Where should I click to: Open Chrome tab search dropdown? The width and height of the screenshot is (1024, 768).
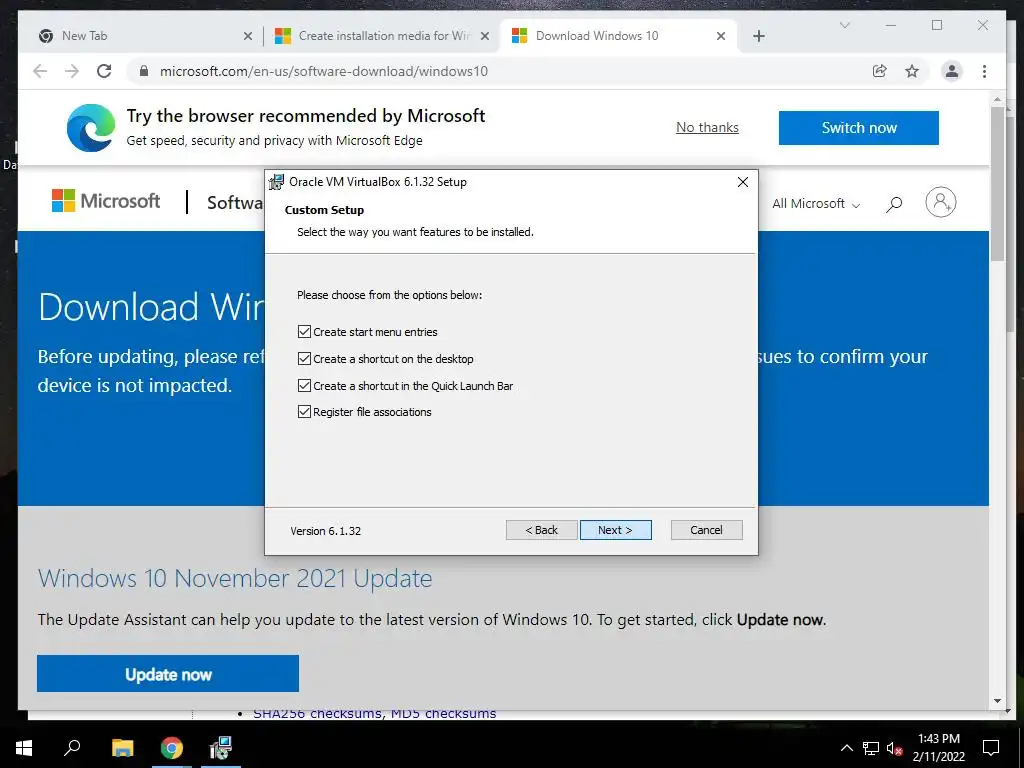844,25
